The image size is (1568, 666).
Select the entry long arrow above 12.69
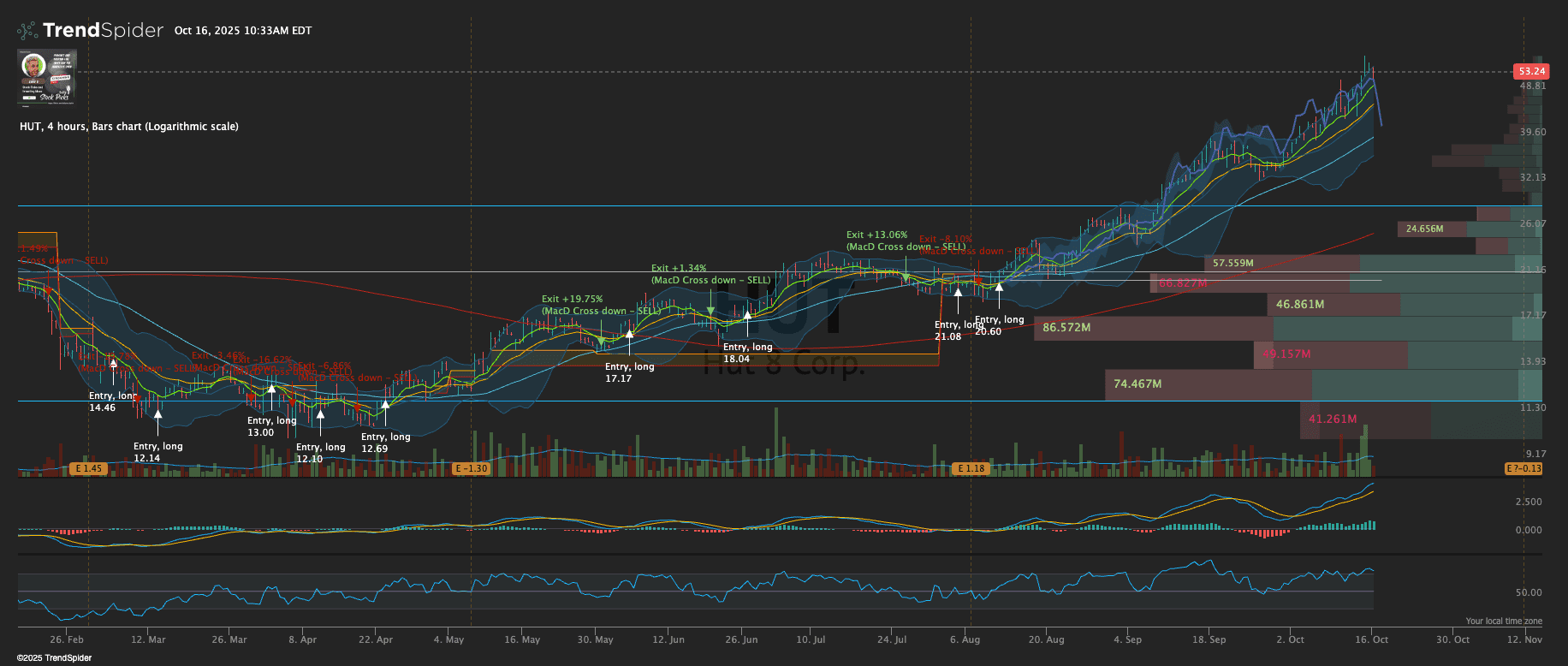pyautogui.click(x=385, y=405)
